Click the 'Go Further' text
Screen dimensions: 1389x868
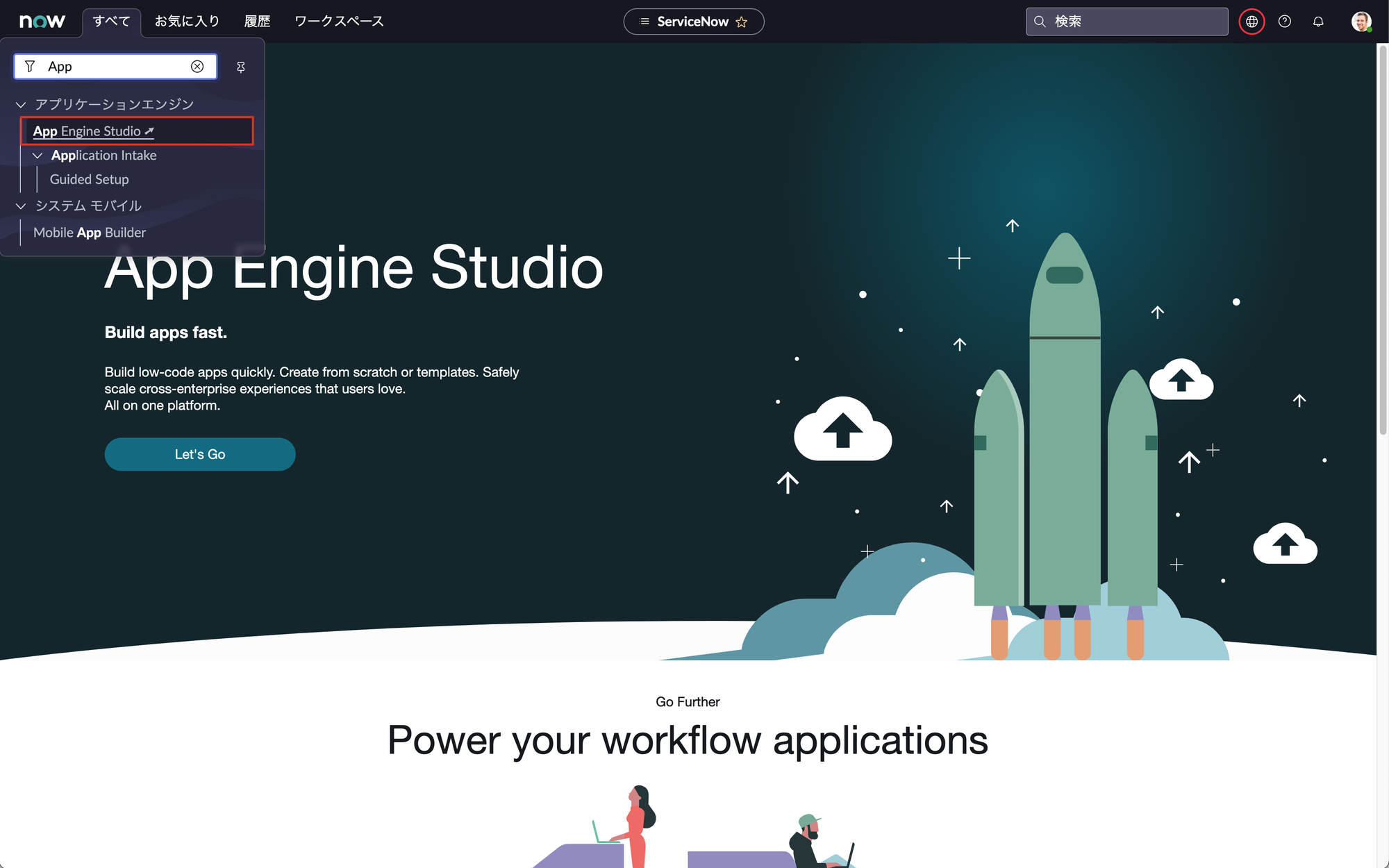pyautogui.click(x=688, y=702)
